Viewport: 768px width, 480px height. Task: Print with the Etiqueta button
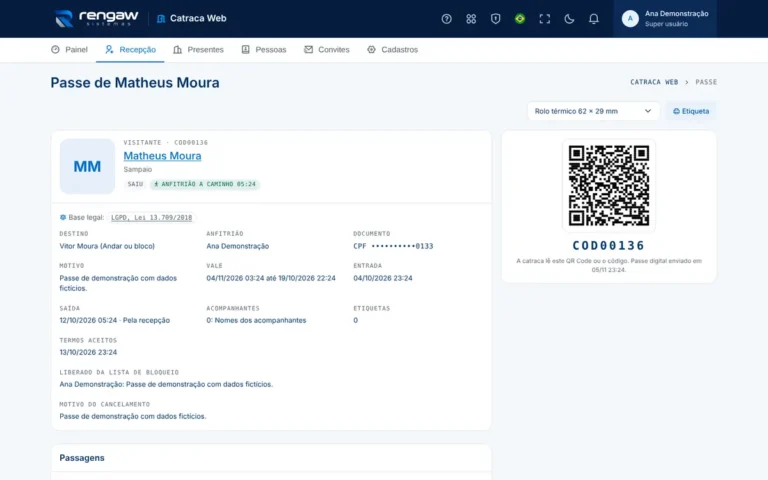tap(691, 111)
